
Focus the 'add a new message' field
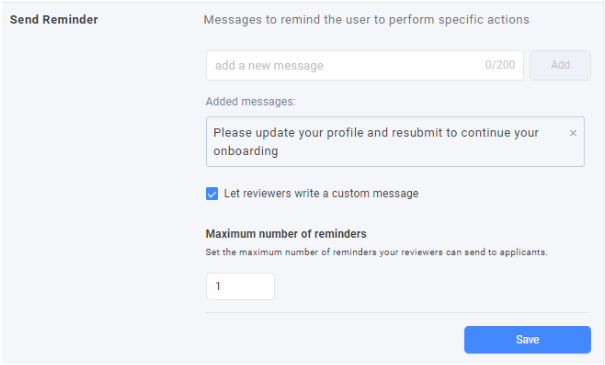click(x=365, y=65)
